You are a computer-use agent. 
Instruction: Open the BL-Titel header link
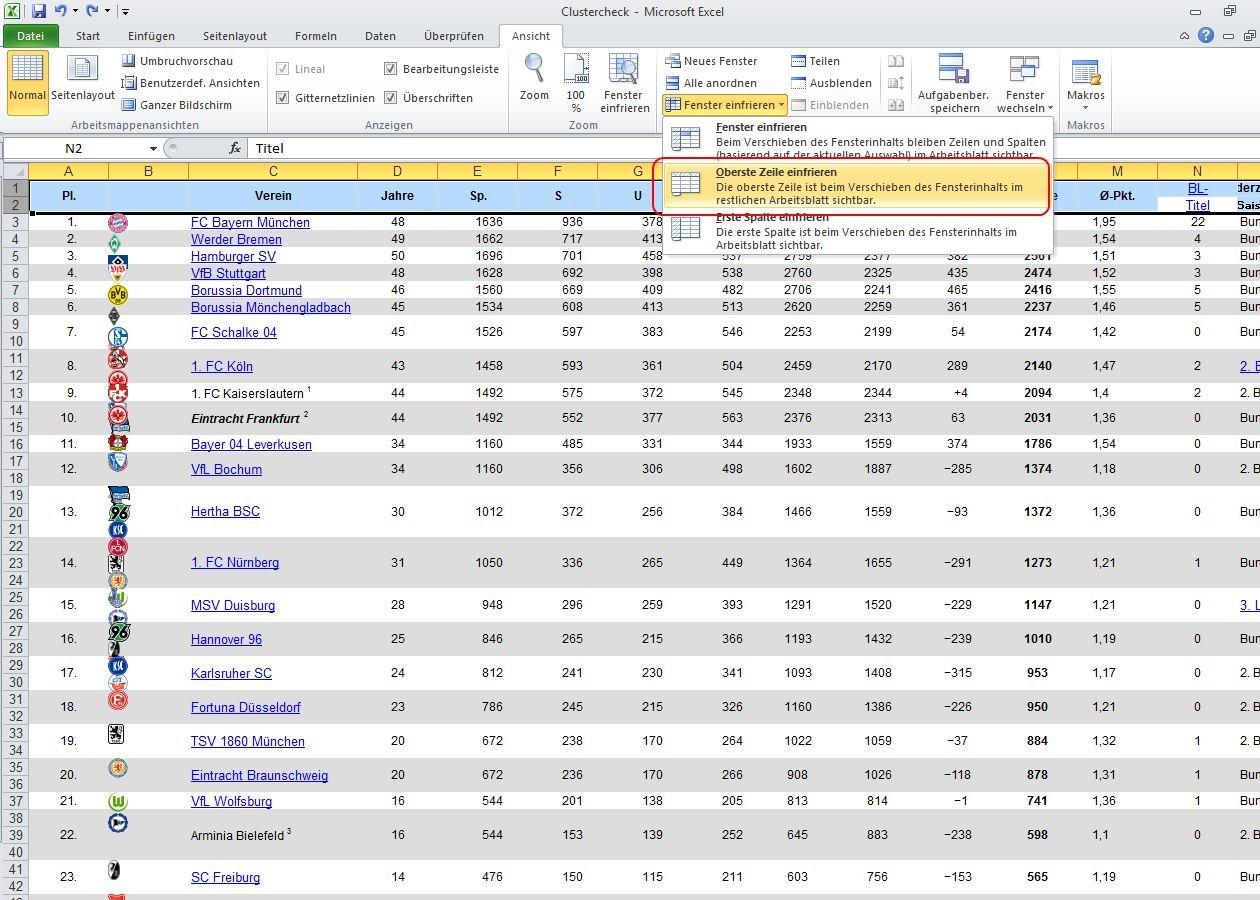[1197, 196]
